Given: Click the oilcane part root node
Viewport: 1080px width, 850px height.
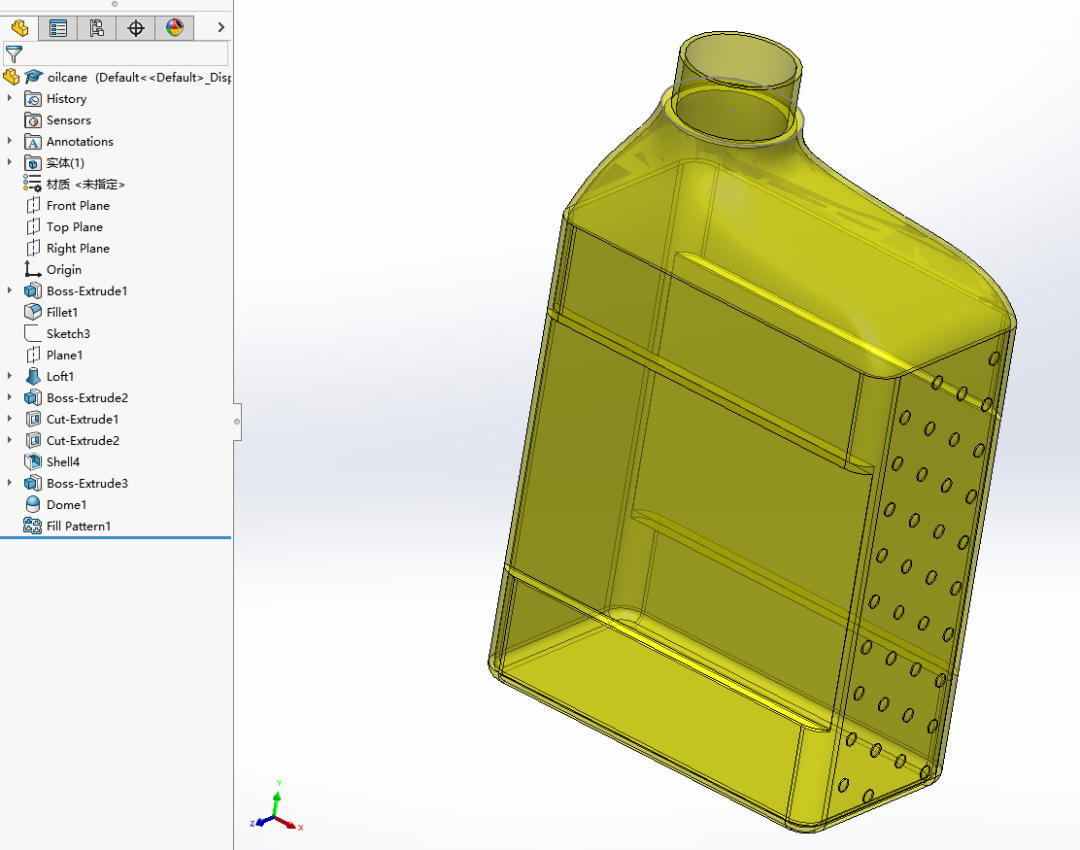Looking at the screenshot, I should pyautogui.click(x=67, y=77).
